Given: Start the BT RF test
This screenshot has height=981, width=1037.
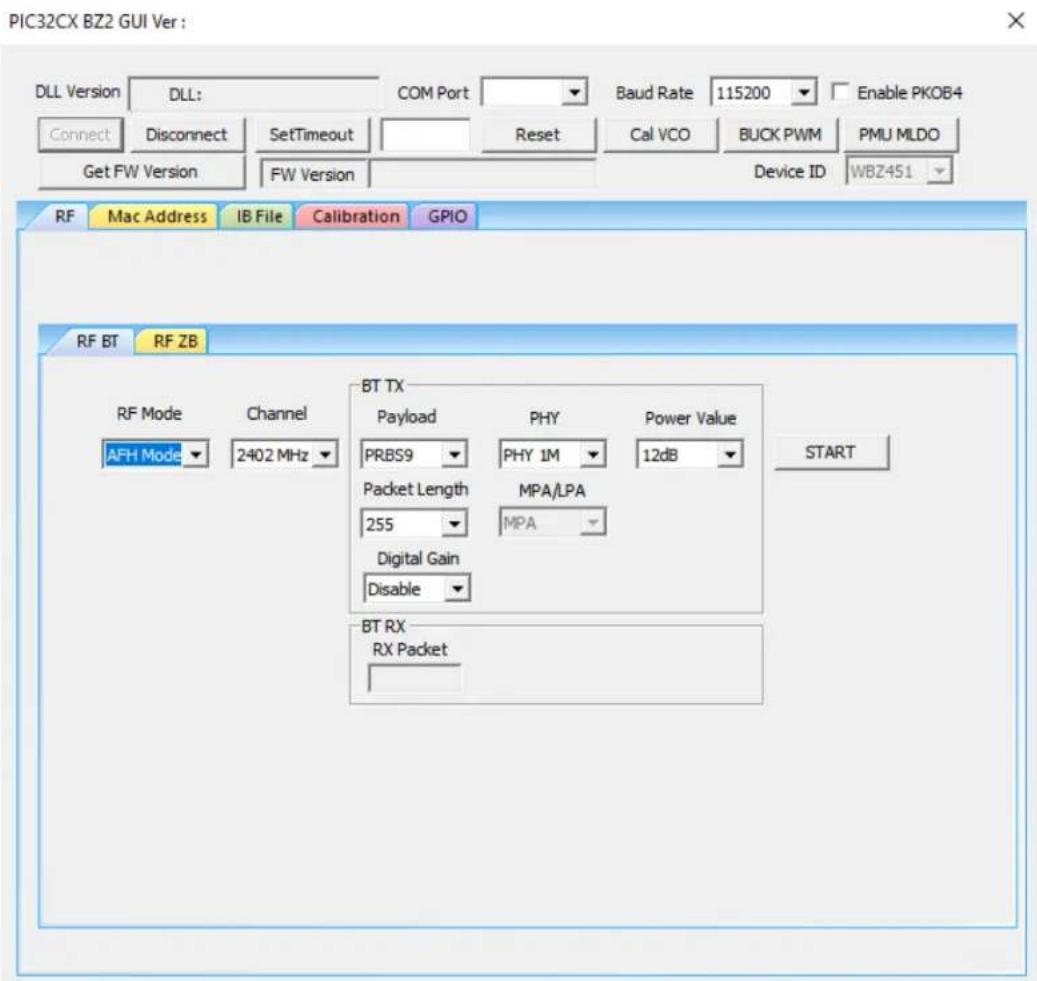Looking at the screenshot, I should tap(831, 452).
